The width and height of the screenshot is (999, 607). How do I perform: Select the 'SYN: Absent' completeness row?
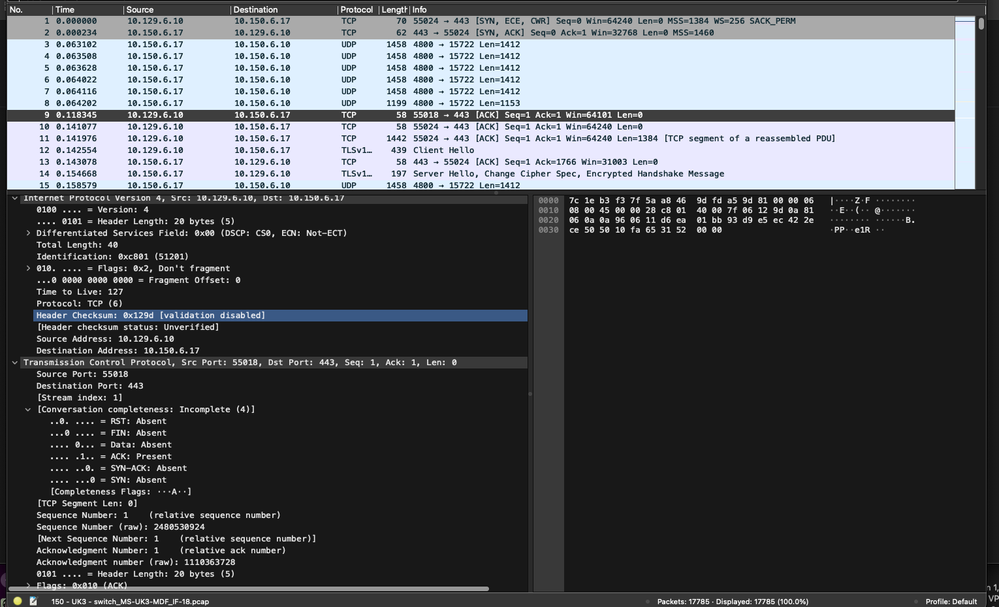tap(108, 480)
